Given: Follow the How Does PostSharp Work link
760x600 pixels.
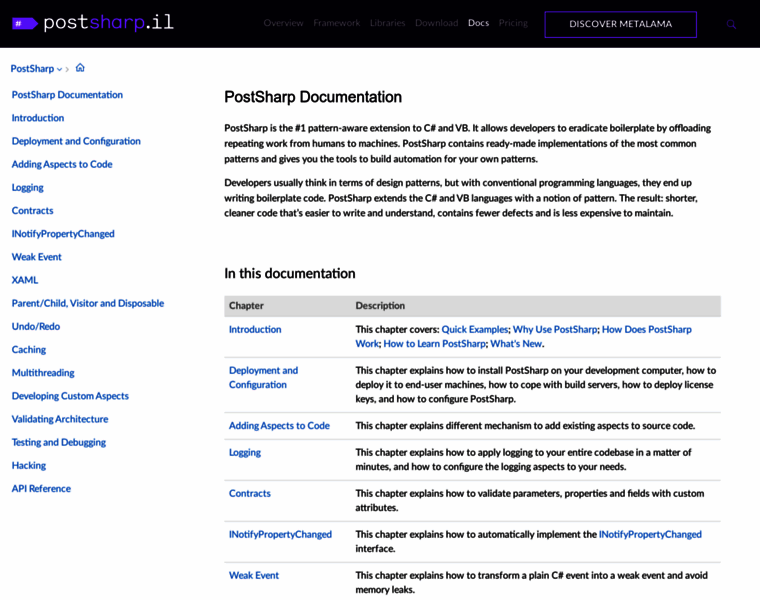Looking at the screenshot, I should pos(647,330).
